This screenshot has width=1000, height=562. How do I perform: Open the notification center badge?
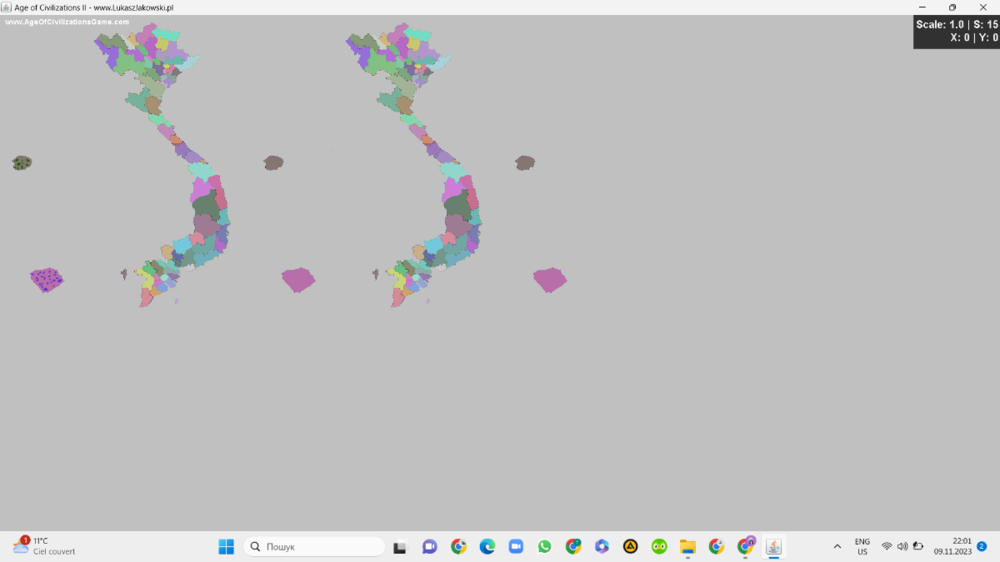982,547
